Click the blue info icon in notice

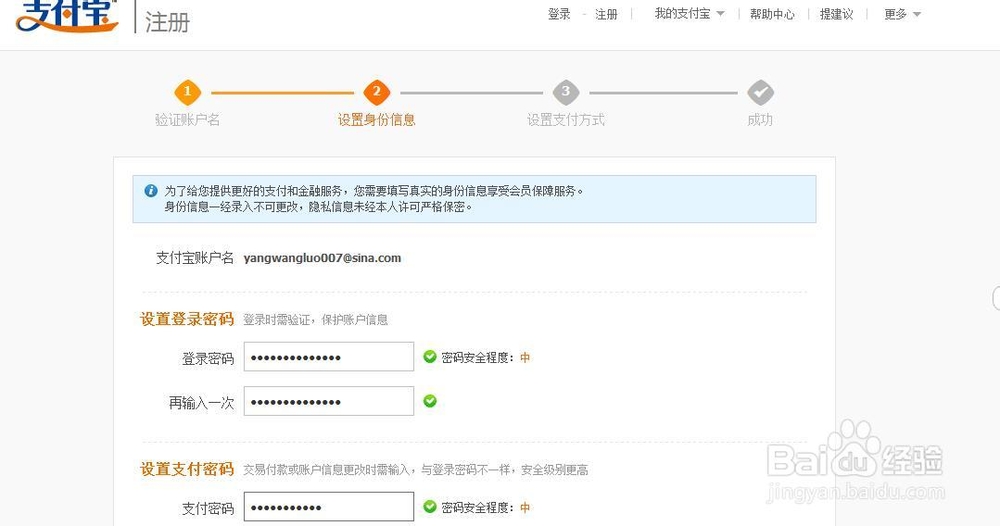point(151,191)
